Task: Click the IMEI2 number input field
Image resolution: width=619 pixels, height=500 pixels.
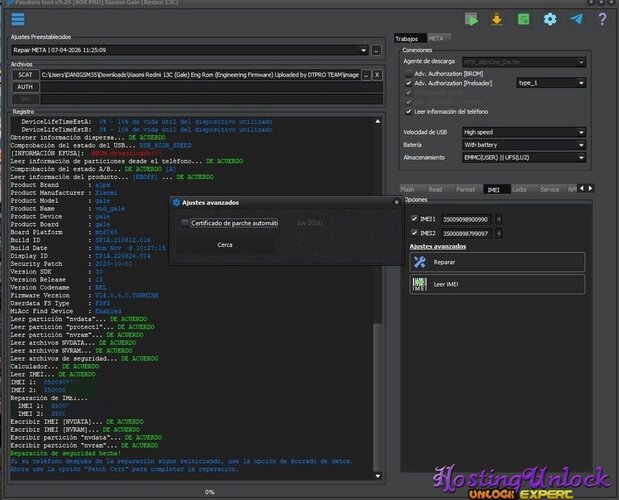Action: click(x=466, y=234)
